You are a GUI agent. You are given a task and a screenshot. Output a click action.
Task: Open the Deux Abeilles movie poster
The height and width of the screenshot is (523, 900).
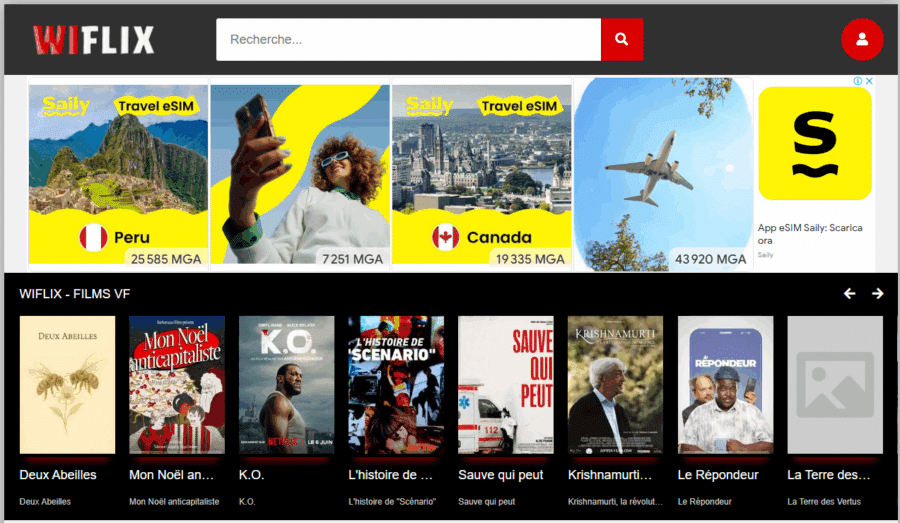coord(67,385)
